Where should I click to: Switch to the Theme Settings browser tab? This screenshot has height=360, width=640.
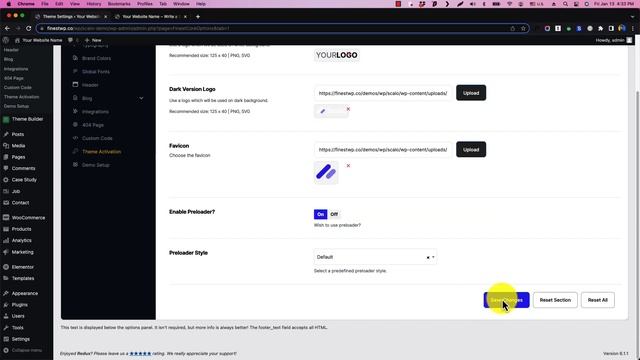point(70,17)
